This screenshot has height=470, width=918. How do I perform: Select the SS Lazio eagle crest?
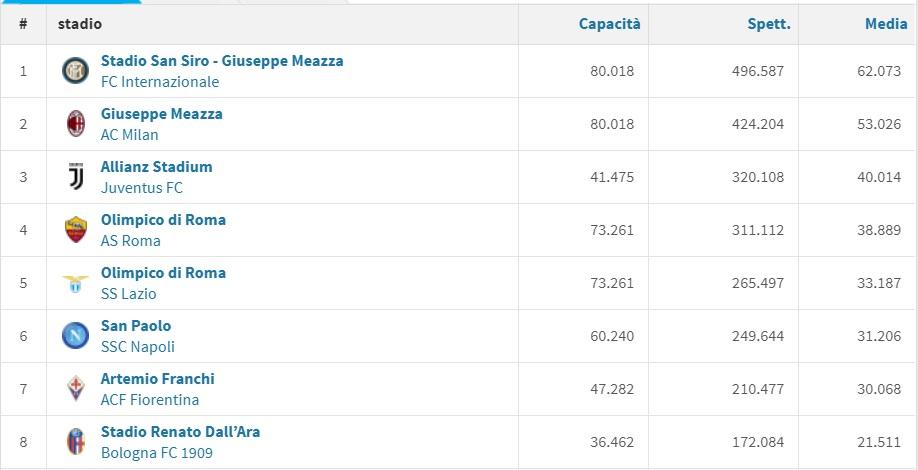point(76,283)
